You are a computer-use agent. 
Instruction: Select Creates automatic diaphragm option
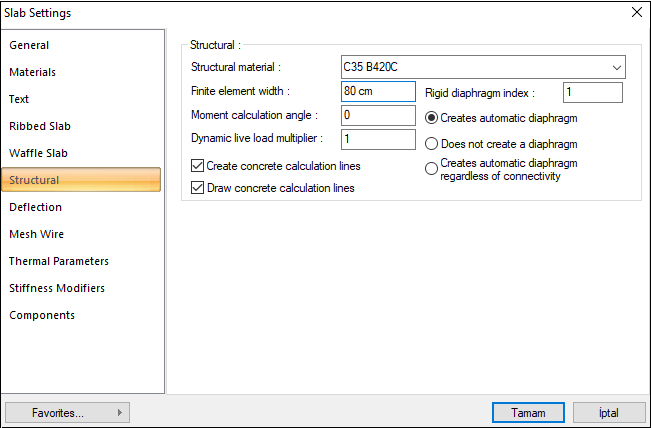tap(432, 118)
